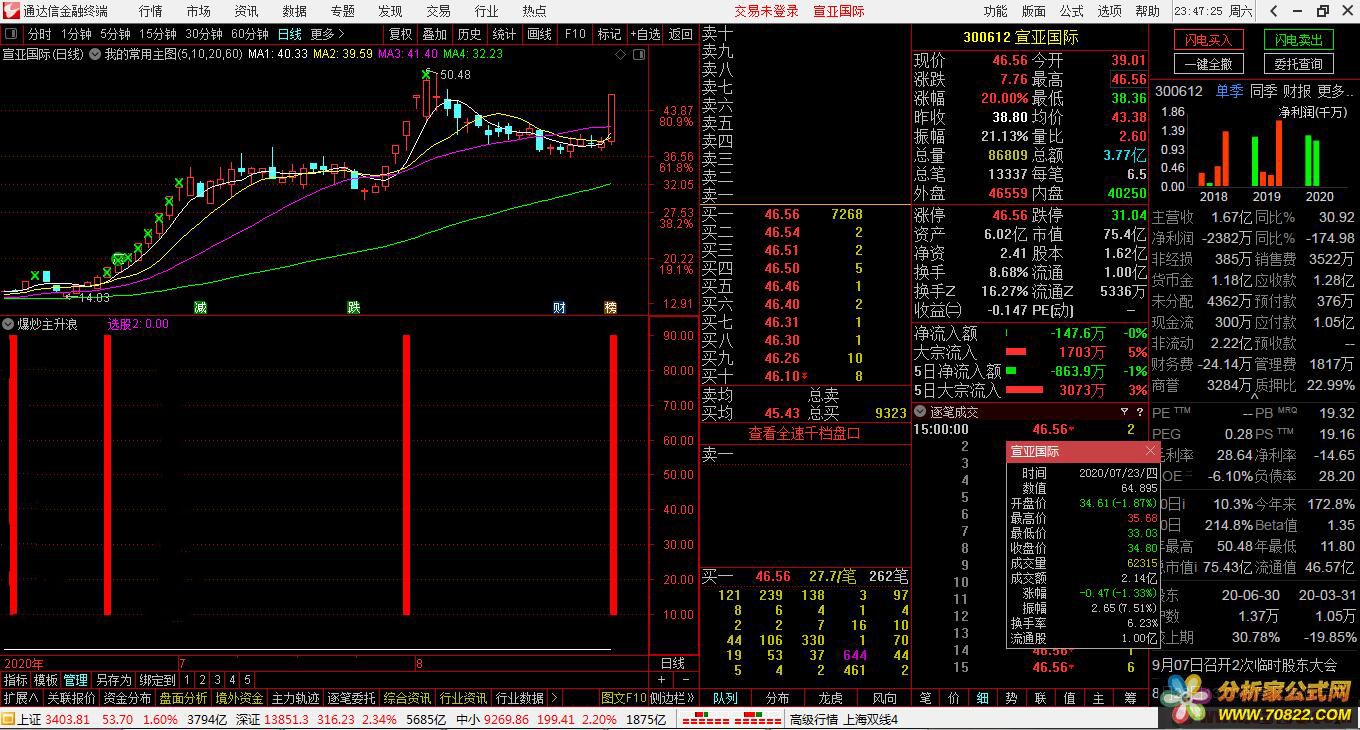Click the green X signal marker near 50.48
Image resolution: width=1360 pixels, height=730 pixels.
[427, 74]
